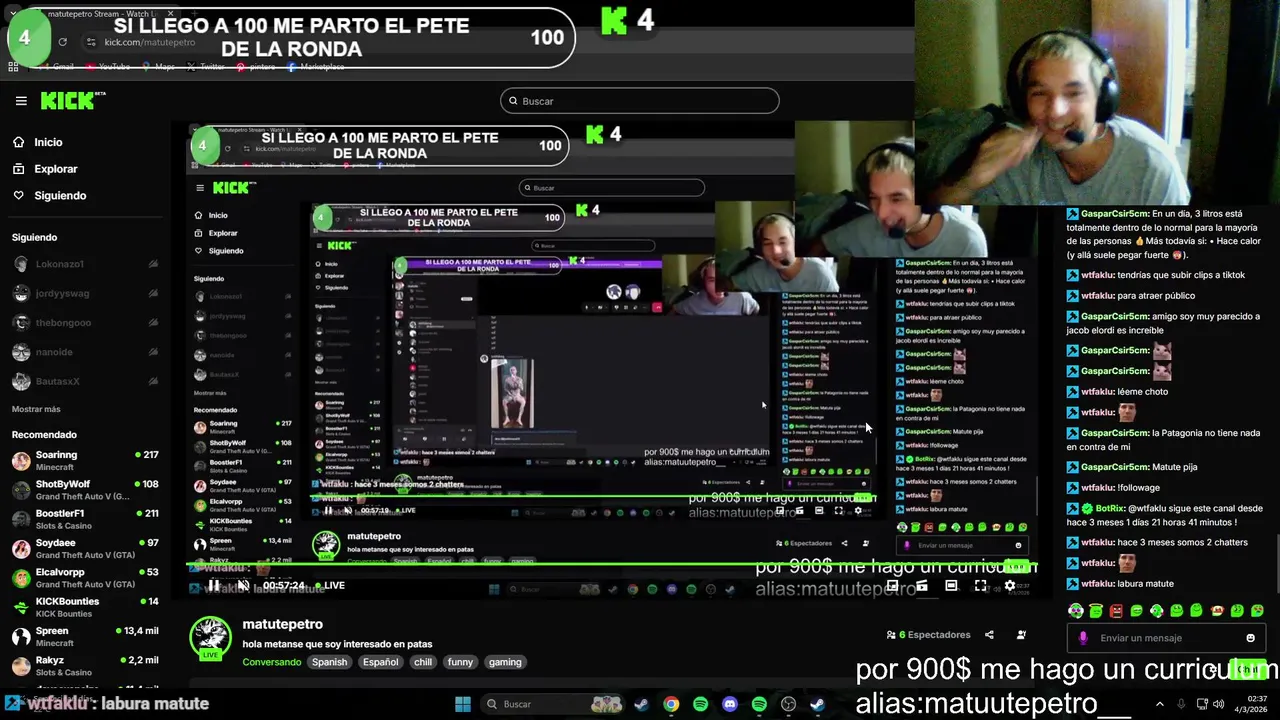Viewport: 1280px width, 720px height.
Task: Switch the player to fullscreen
Action: click(x=980, y=586)
